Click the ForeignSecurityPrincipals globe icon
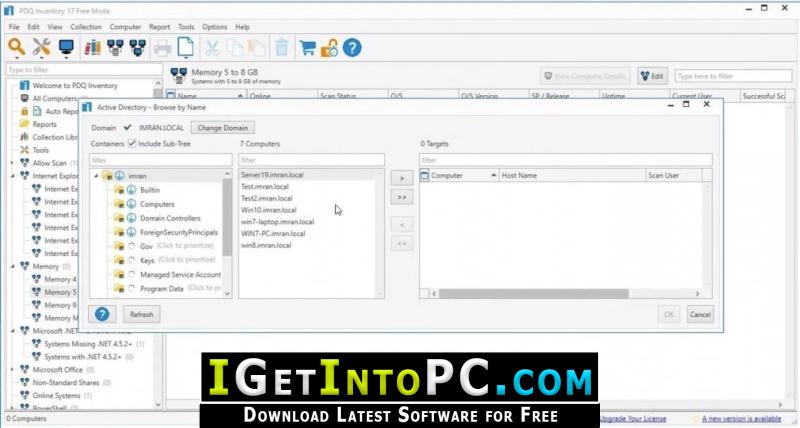Image resolution: width=800 pixels, height=428 pixels. coord(132,232)
